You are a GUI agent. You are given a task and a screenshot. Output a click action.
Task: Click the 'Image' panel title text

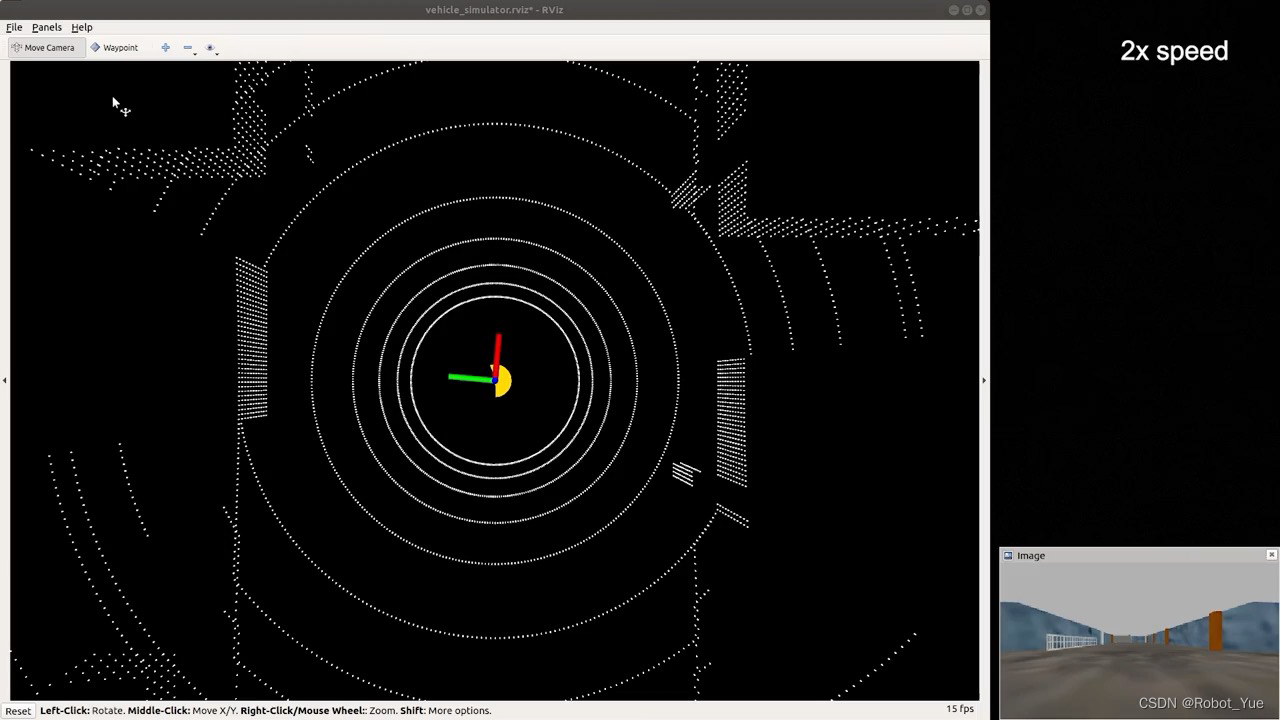point(1031,556)
